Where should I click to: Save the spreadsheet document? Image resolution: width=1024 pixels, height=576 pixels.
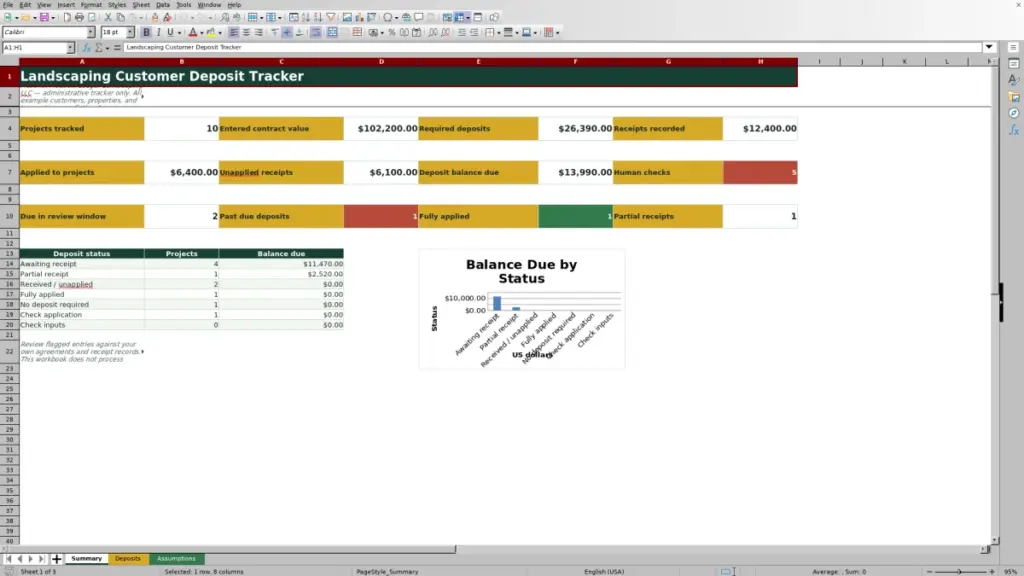click(x=44, y=18)
